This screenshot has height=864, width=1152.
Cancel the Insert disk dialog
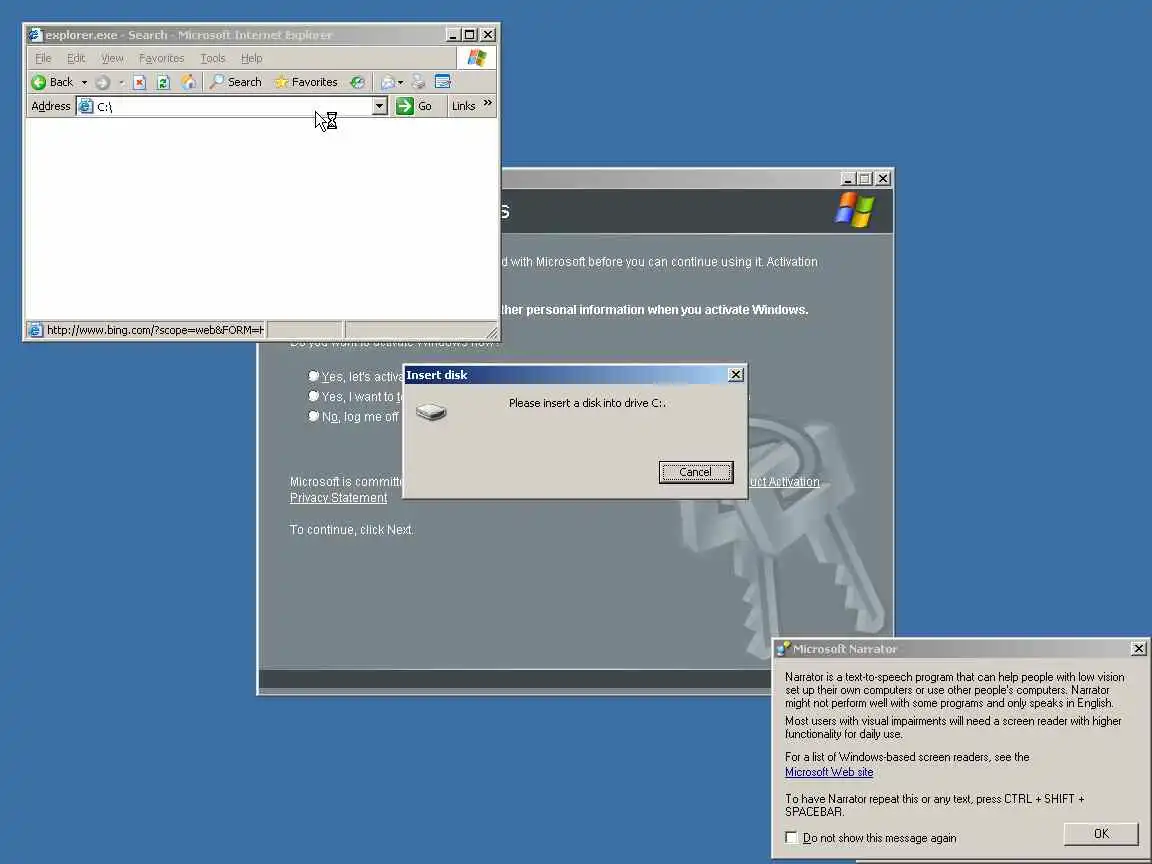pyautogui.click(x=696, y=472)
